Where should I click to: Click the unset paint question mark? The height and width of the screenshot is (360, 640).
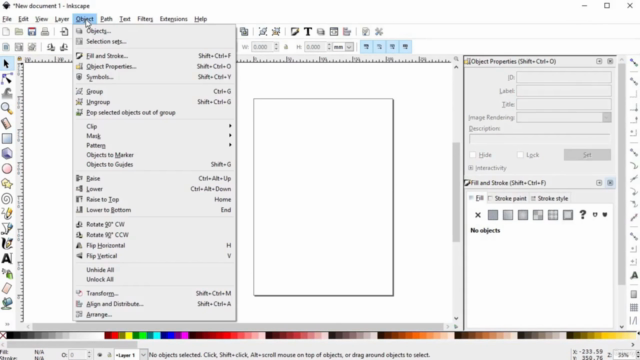point(582,215)
